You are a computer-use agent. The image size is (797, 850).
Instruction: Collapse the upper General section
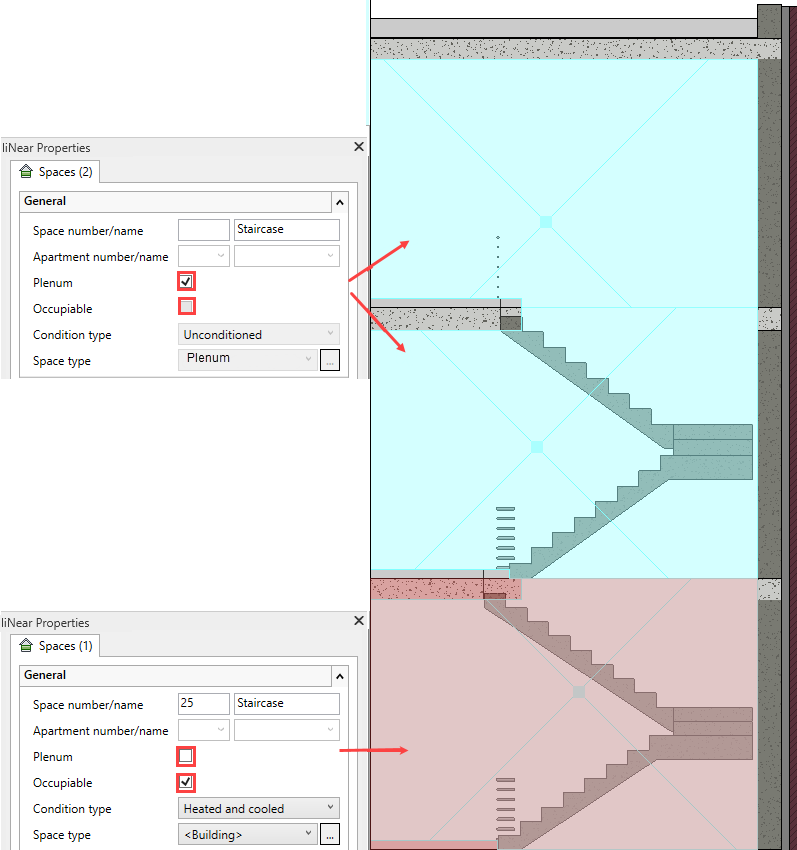340,202
